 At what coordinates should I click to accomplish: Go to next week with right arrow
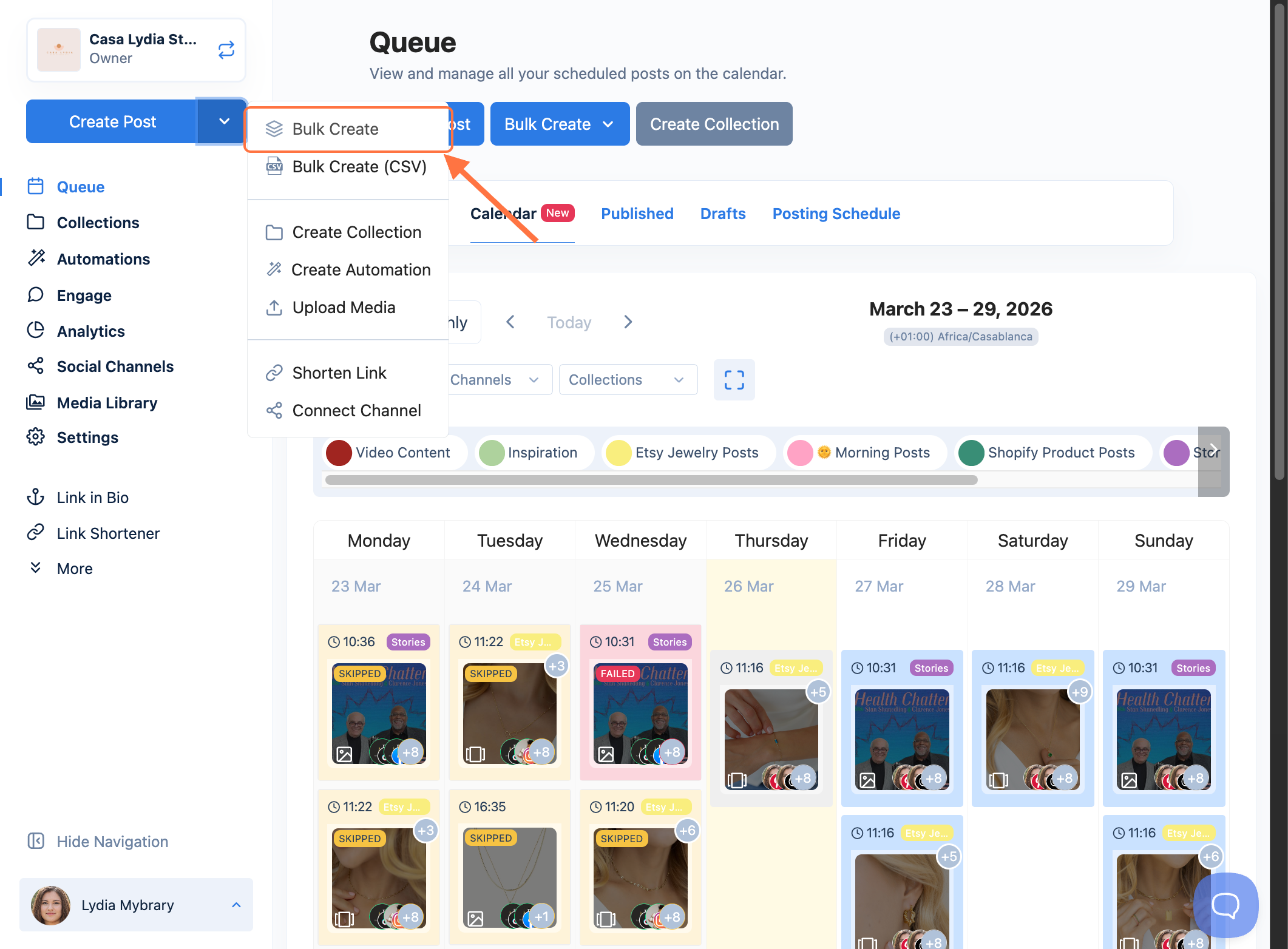tap(628, 322)
